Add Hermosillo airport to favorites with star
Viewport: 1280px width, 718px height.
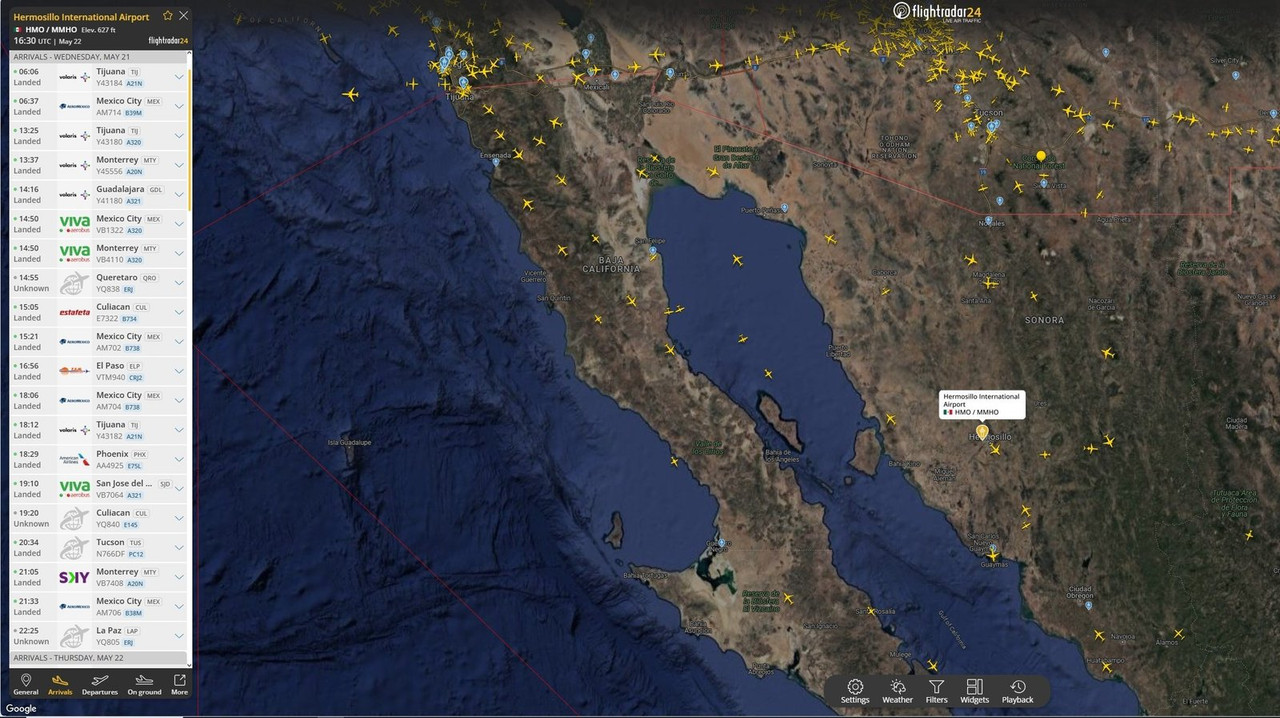coord(168,16)
